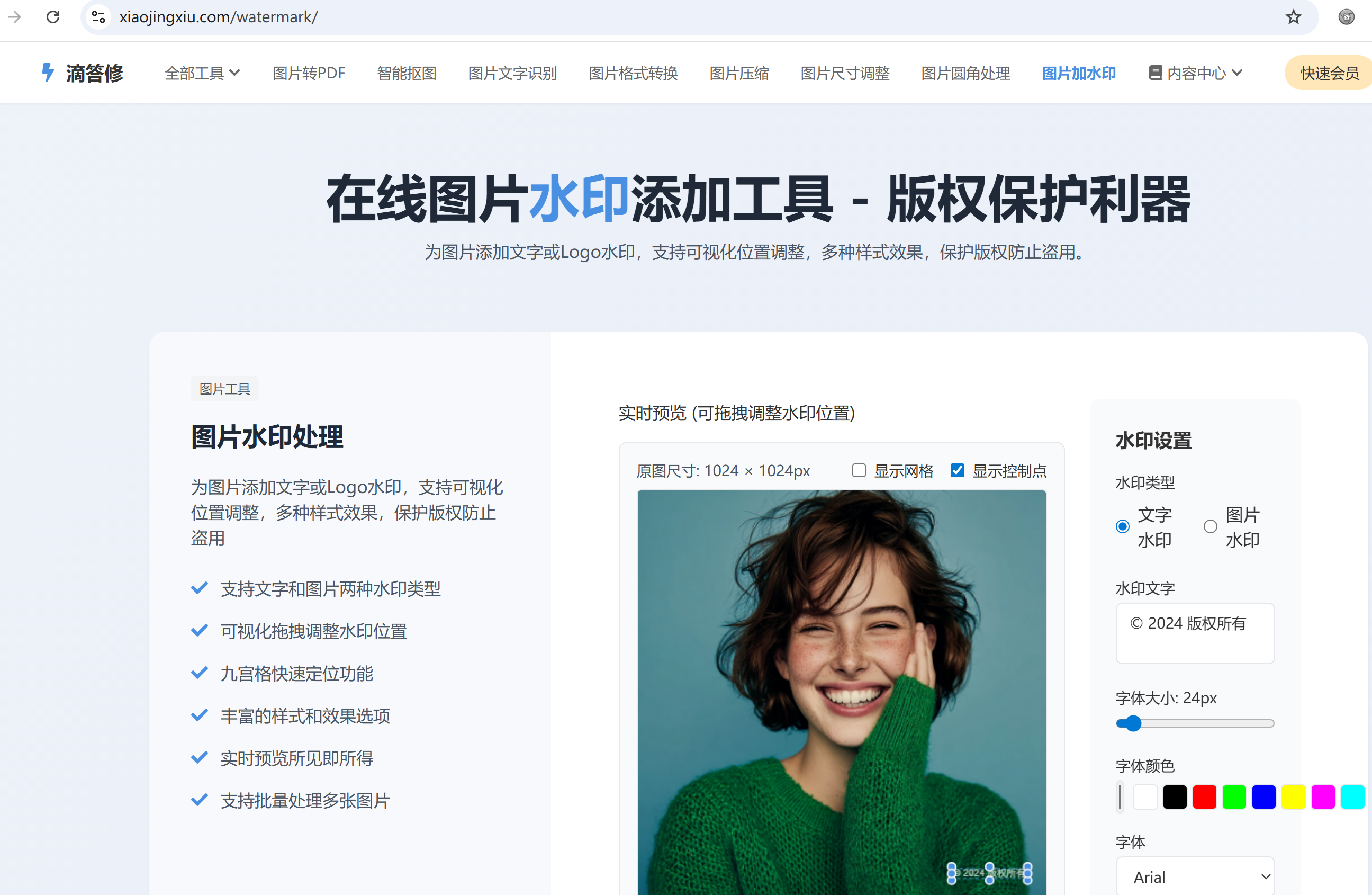Viewport: 1372px width, 895px height.
Task: Click the browser profile avatar icon
Action: (1346, 17)
